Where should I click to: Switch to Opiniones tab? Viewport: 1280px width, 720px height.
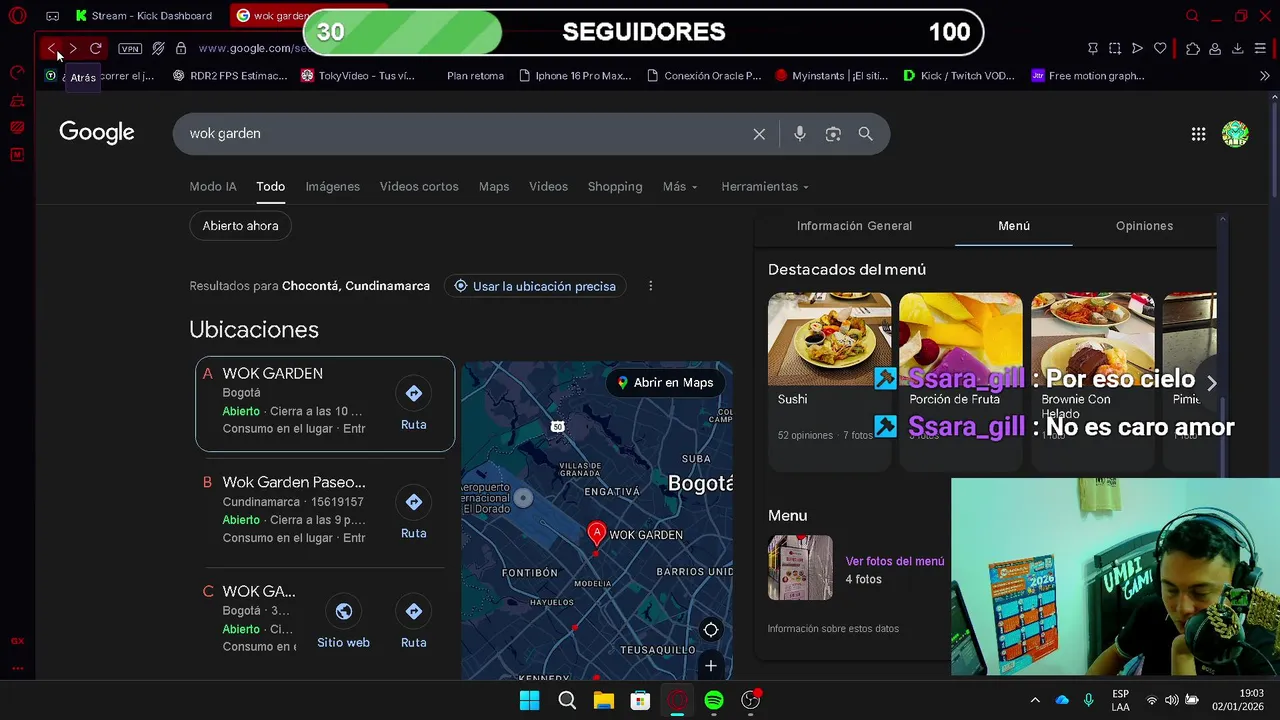point(1145,226)
